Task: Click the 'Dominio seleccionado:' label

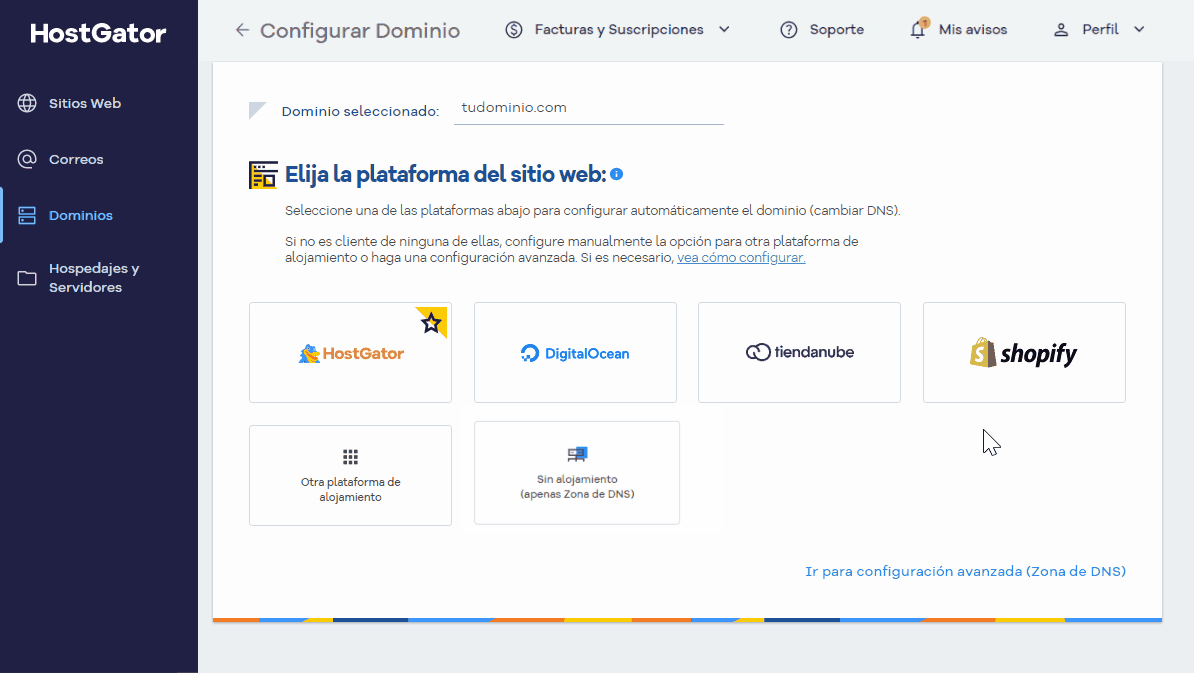Action: (360, 111)
